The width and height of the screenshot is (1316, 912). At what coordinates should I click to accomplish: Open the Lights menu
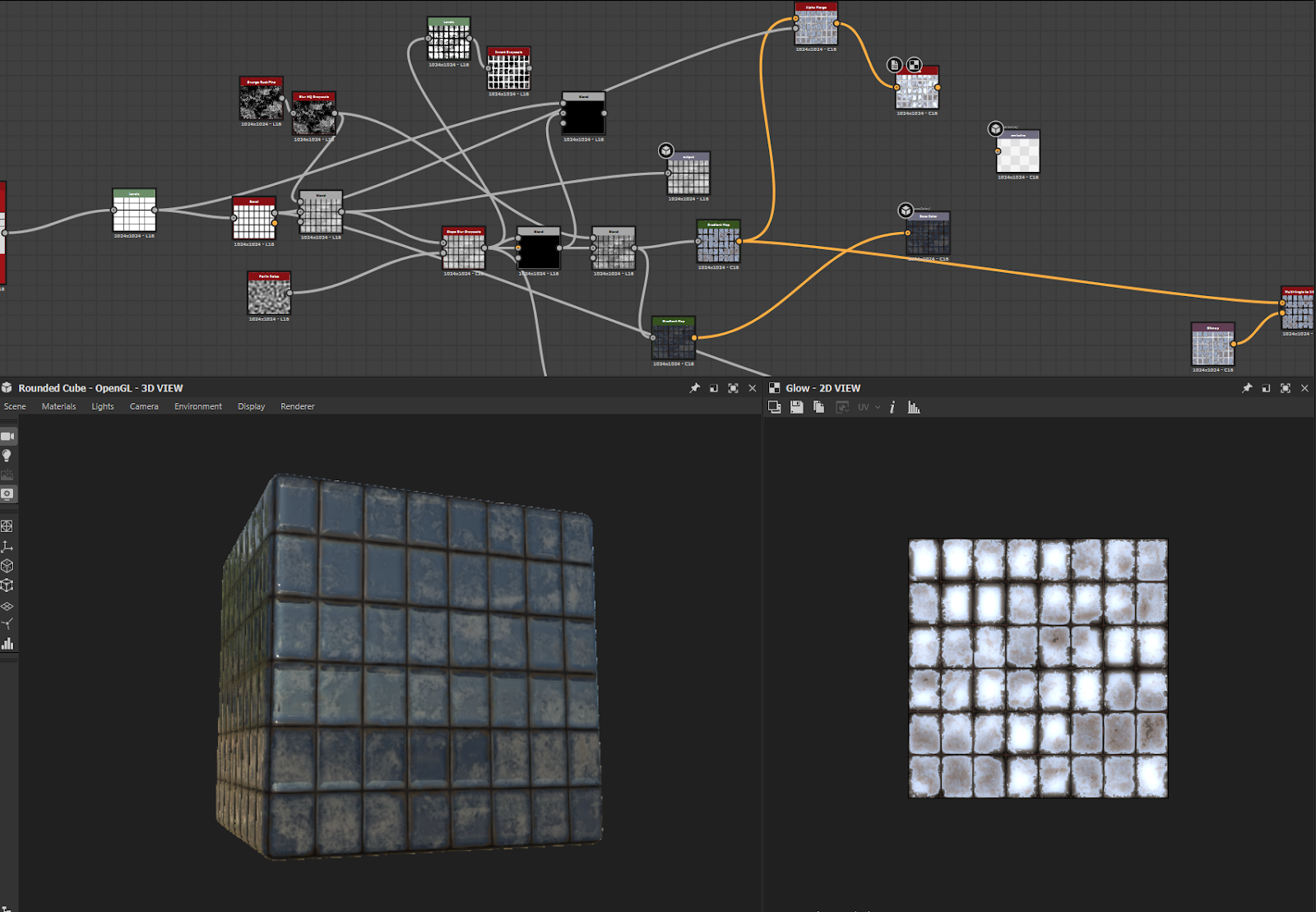(x=103, y=406)
